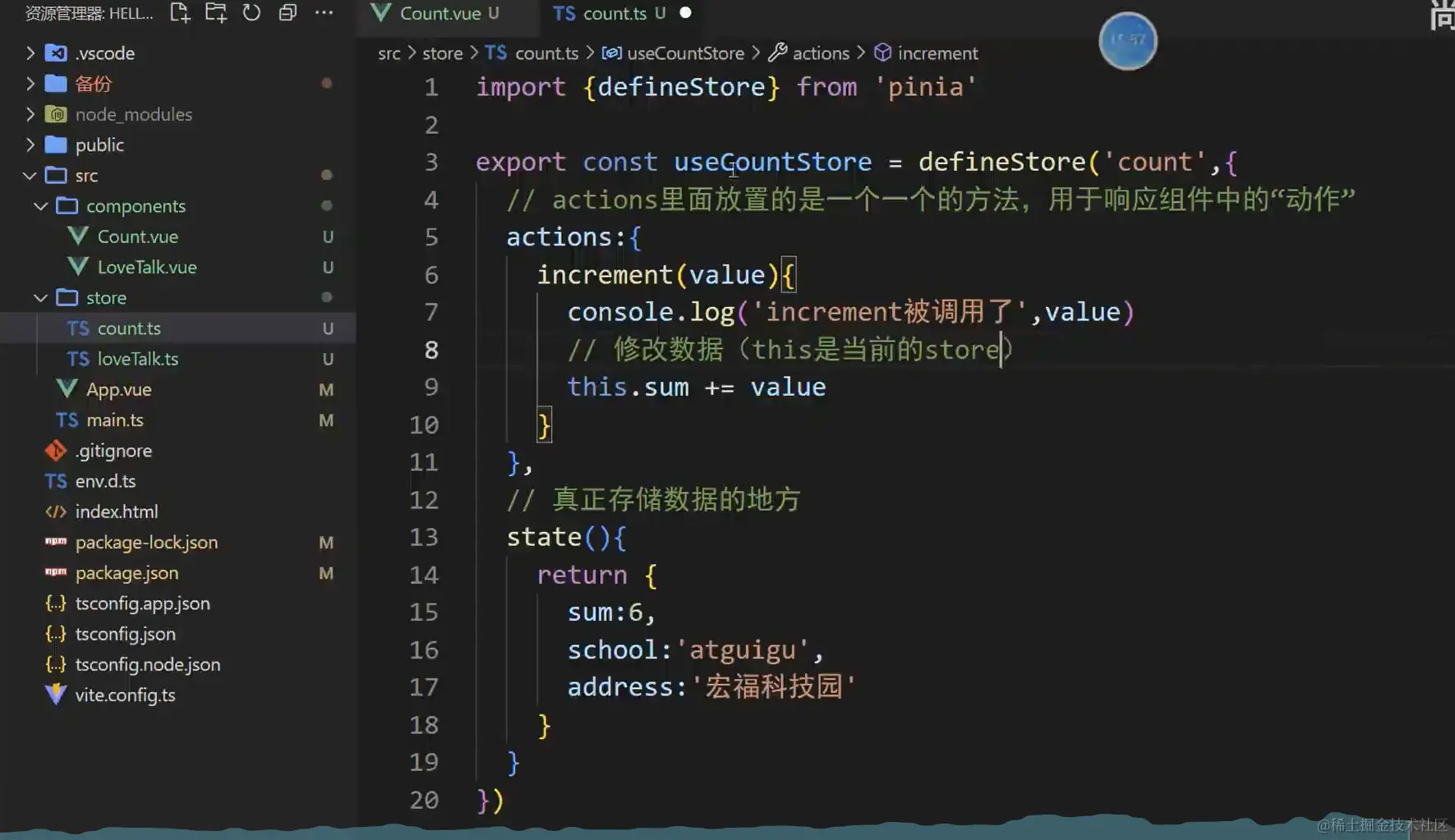Click the Vite icon beside vite.config.ts
Image resolution: width=1455 pixels, height=840 pixels.
[x=55, y=694]
